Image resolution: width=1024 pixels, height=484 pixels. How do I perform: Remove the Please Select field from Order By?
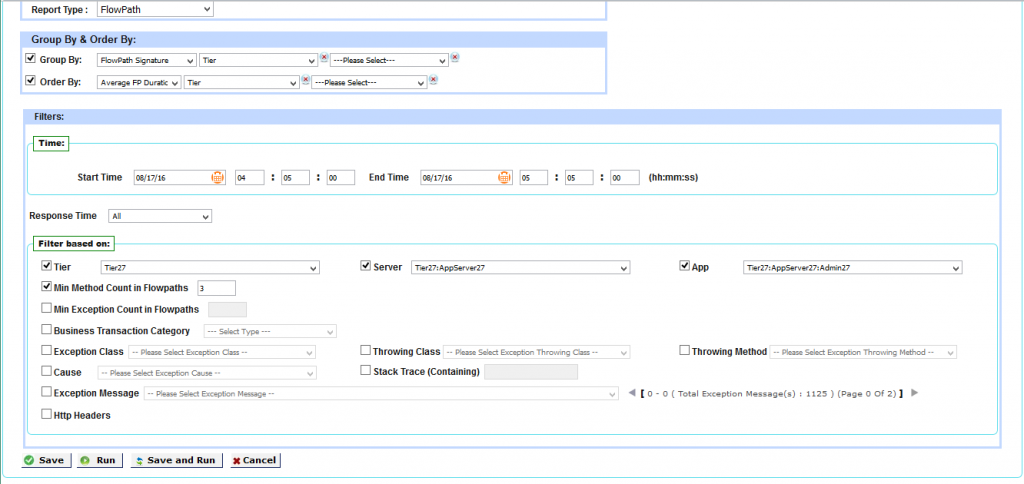click(x=433, y=80)
